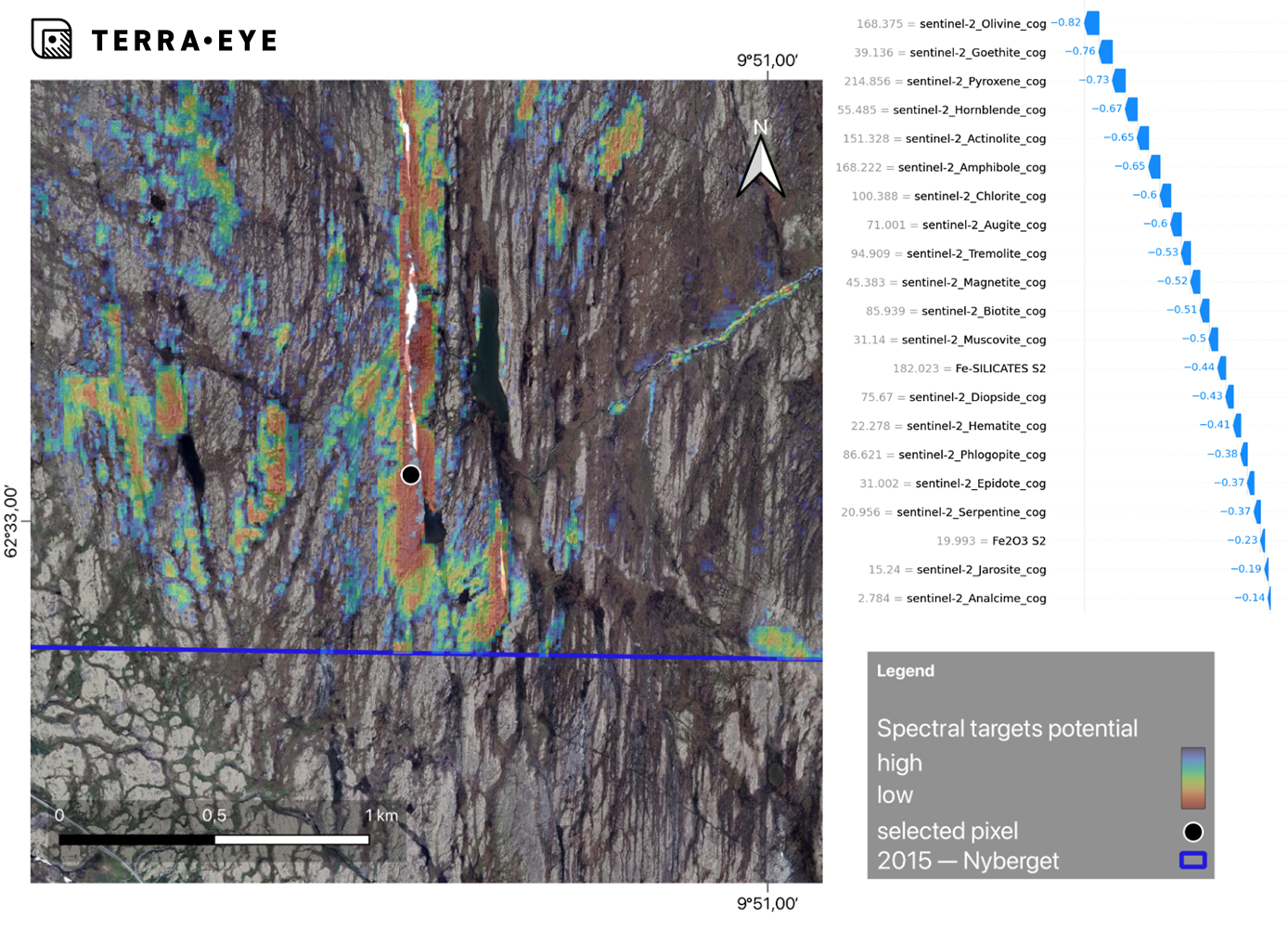Click the Olivine -0.82 blue bar
Viewport: 1288px width, 929px height.
[x=1092, y=23]
